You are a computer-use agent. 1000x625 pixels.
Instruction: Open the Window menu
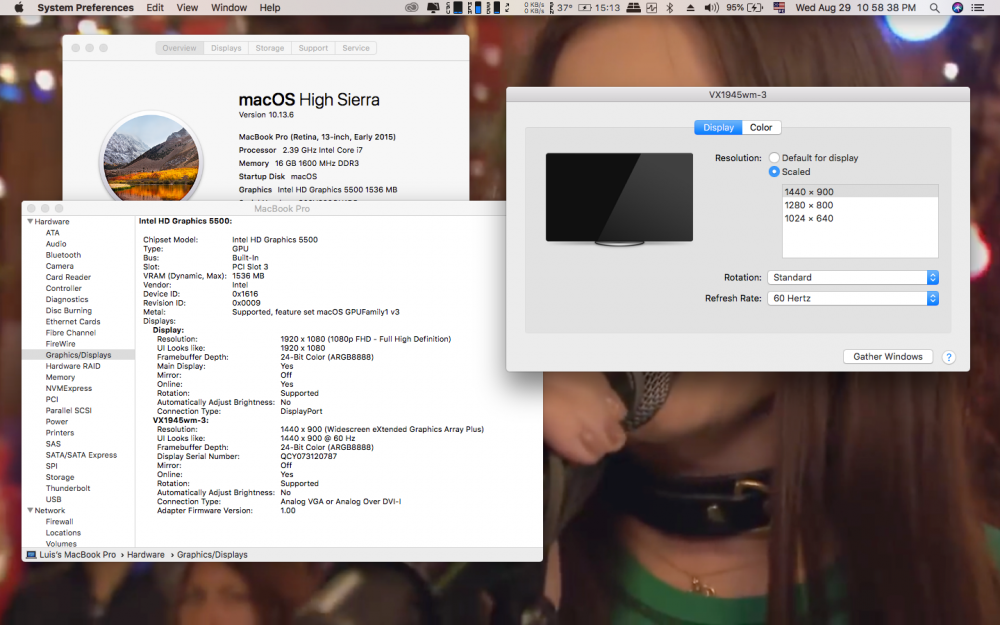(x=229, y=8)
